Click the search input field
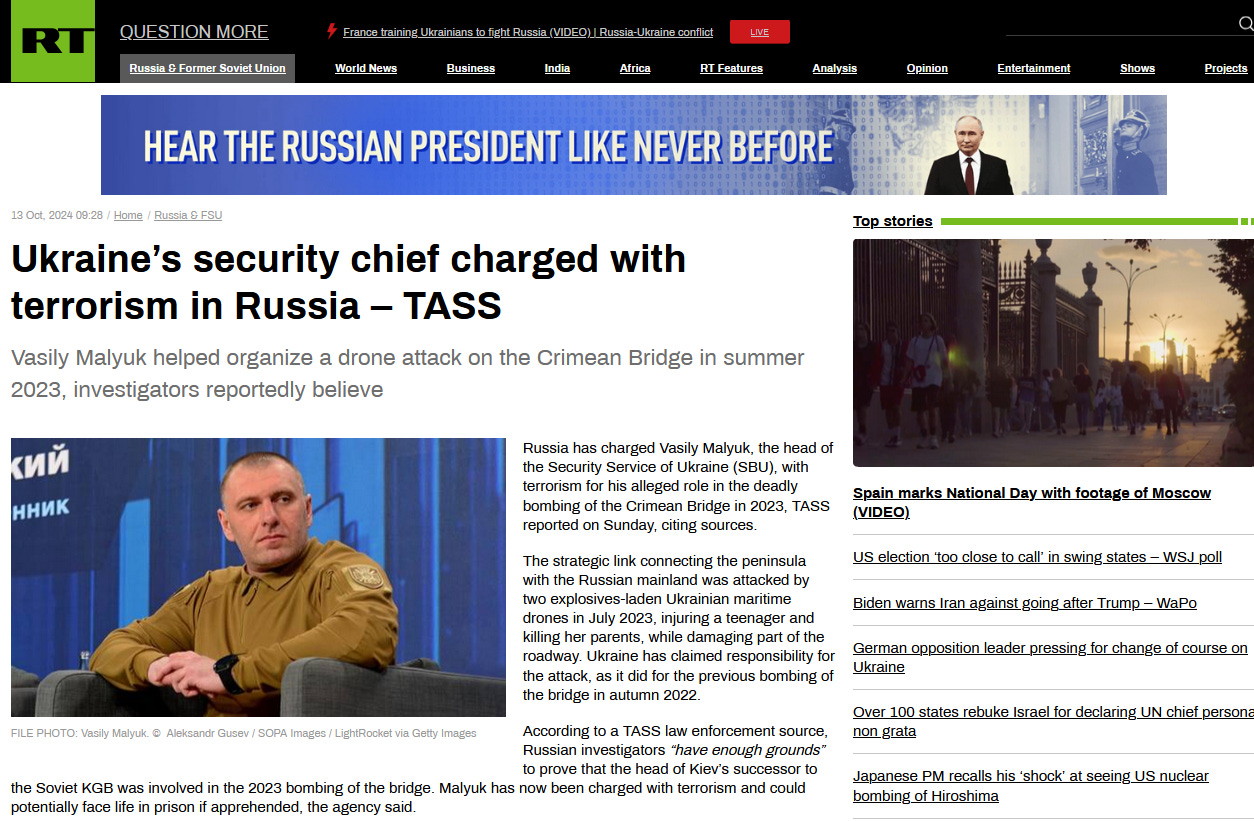Image resolution: width=1254 pixels, height=821 pixels. pyautogui.click(x=1120, y=24)
